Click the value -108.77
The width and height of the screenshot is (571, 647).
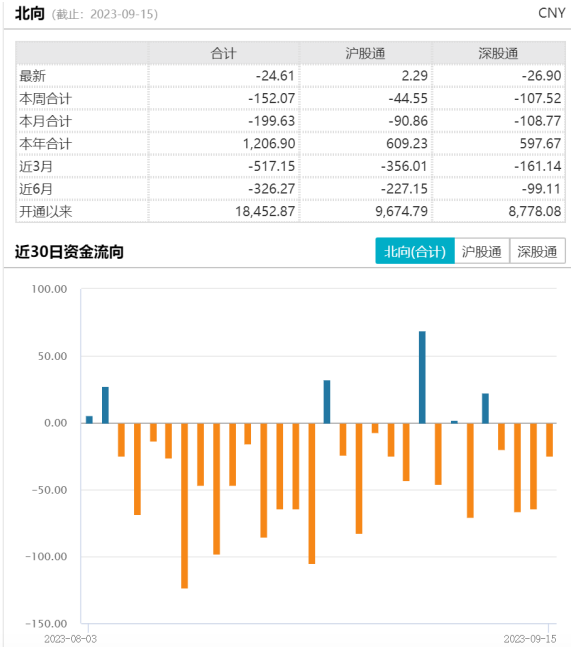[538, 121]
